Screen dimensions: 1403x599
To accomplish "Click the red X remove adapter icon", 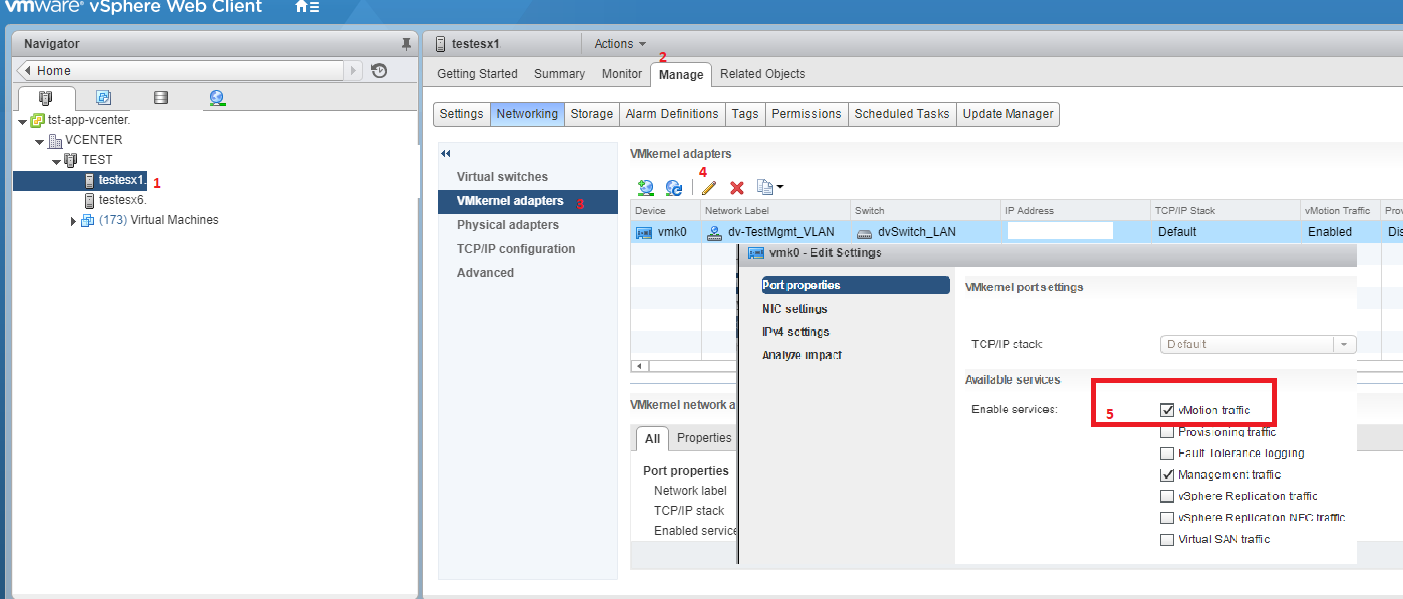I will (737, 187).
